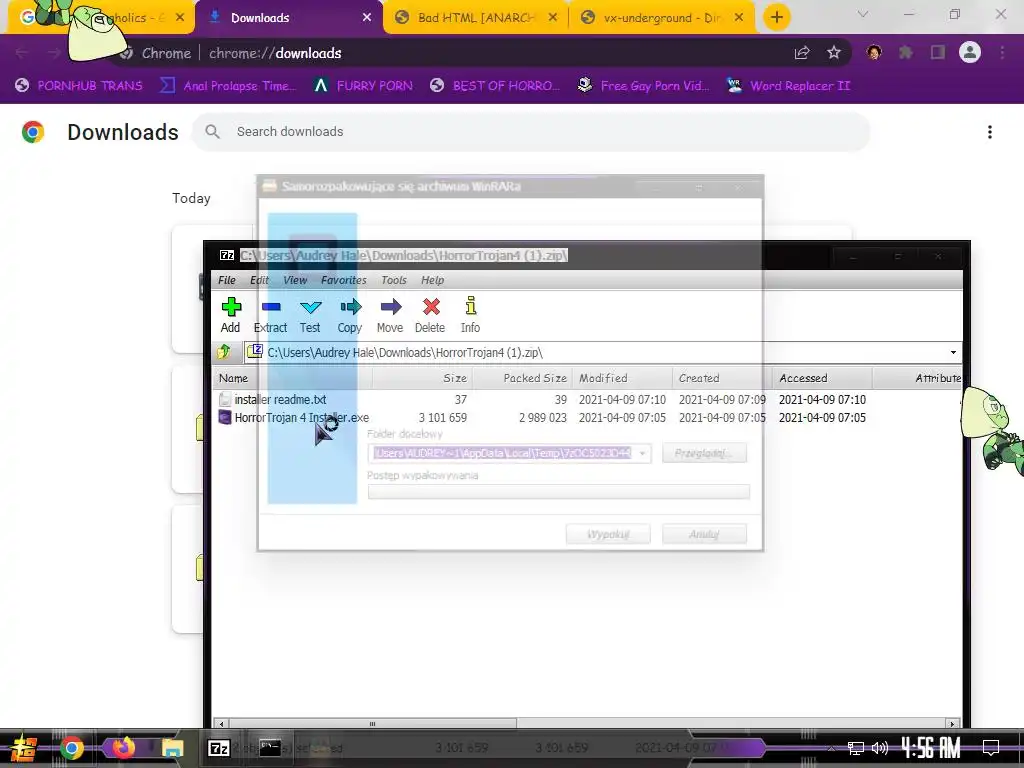1024x768 pixels.
Task: Sort 7-Zip list by Name column
Action: 293,378
